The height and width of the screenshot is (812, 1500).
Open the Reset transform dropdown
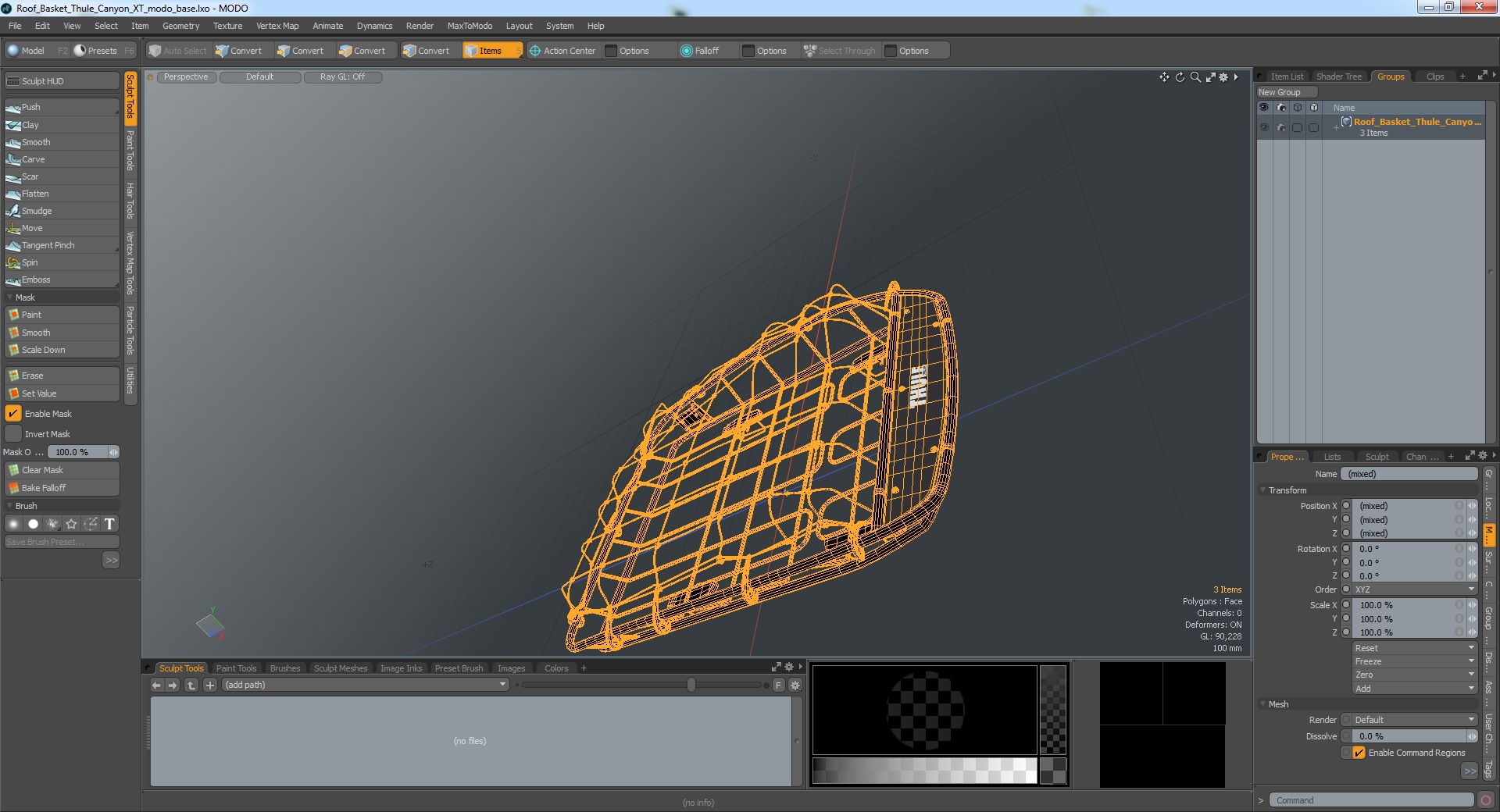(1414, 648)
